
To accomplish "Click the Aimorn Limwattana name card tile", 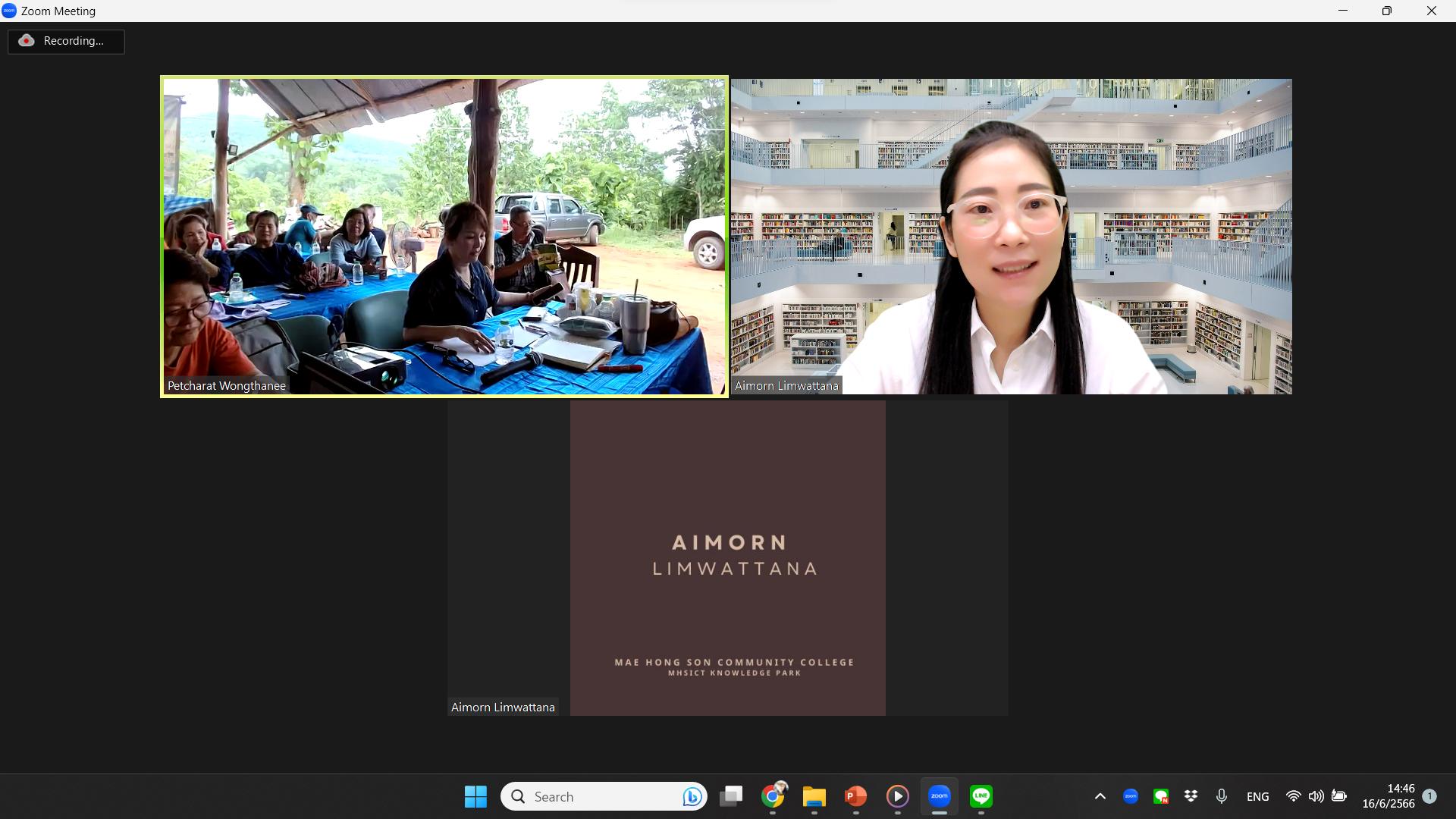I will 727,558.
